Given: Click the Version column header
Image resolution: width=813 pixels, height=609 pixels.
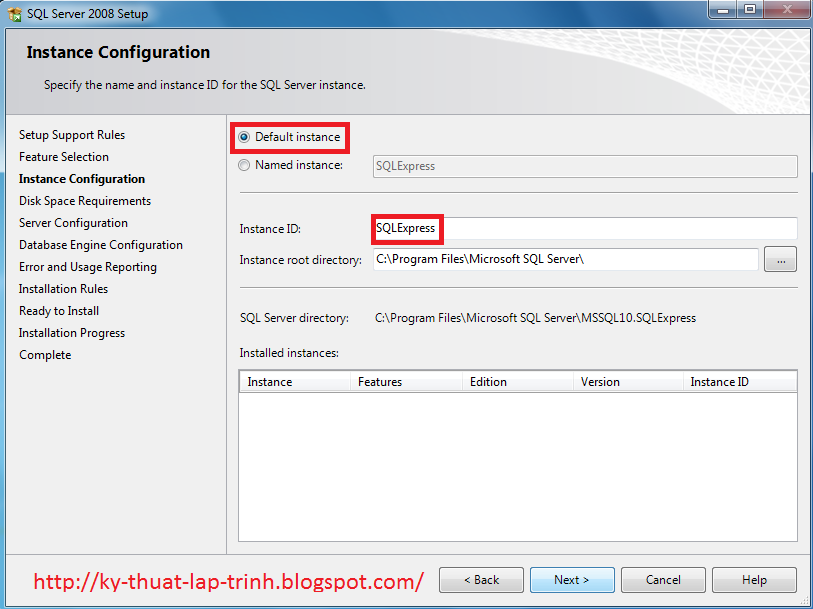Looking at the screenshot, I should 628,382.
